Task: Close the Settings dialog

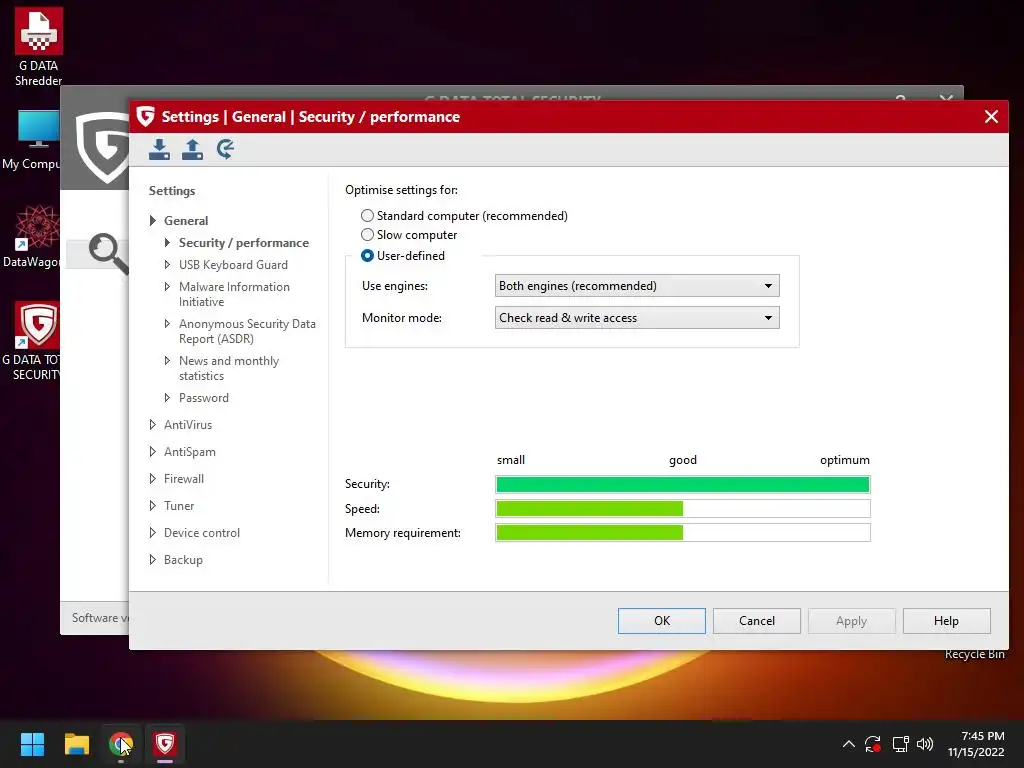Action: pos(991,116)
